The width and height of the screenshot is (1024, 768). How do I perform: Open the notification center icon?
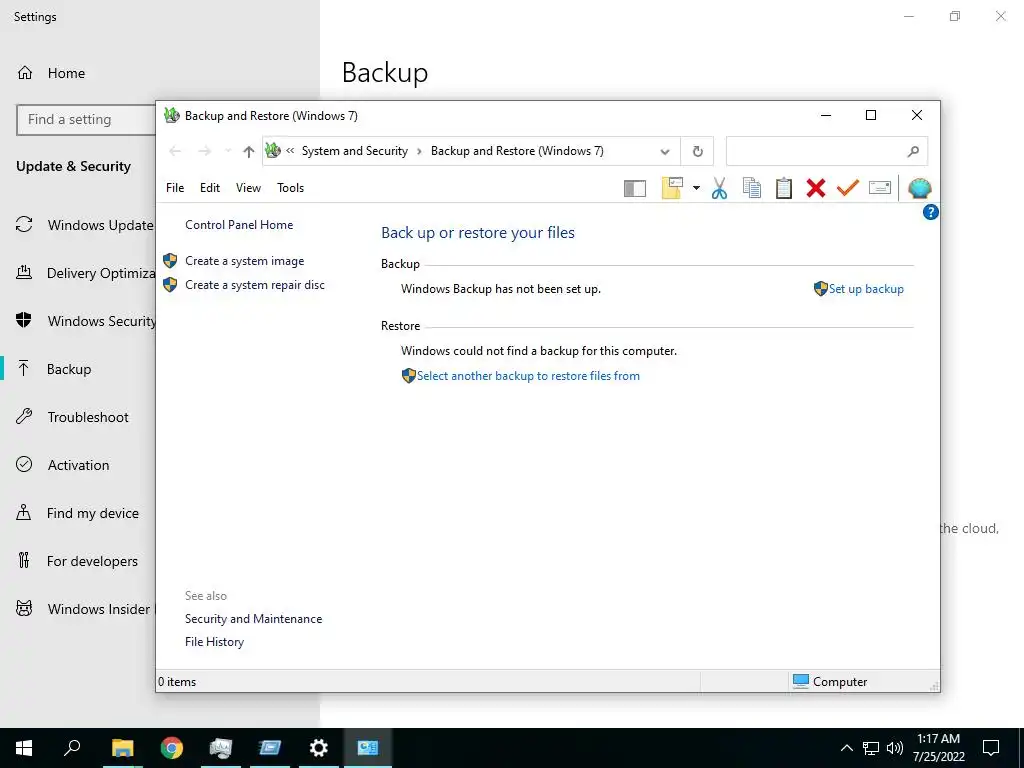coord(991,748)
